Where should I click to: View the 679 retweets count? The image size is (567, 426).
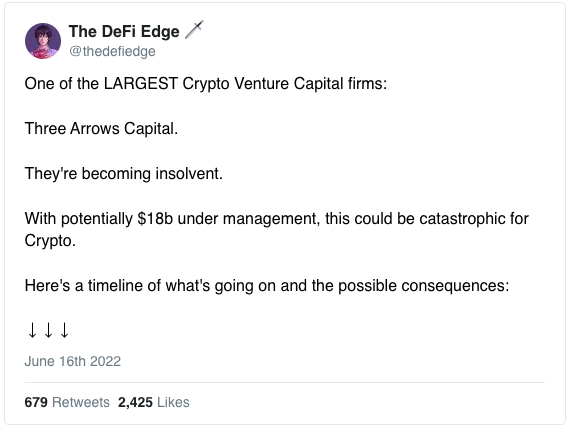click(36, 402)
